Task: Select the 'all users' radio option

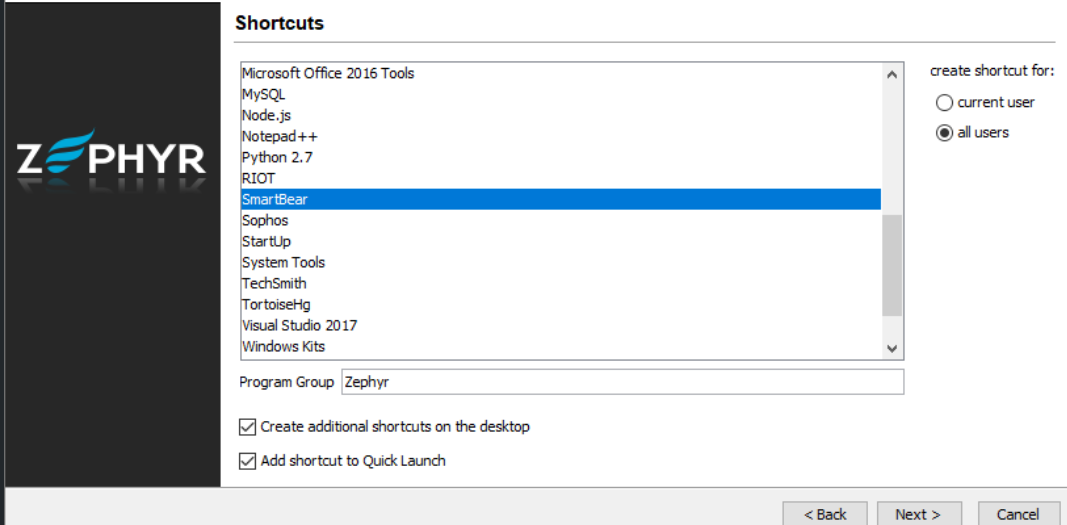Action: pyautogui.click(x=944, y=133)
